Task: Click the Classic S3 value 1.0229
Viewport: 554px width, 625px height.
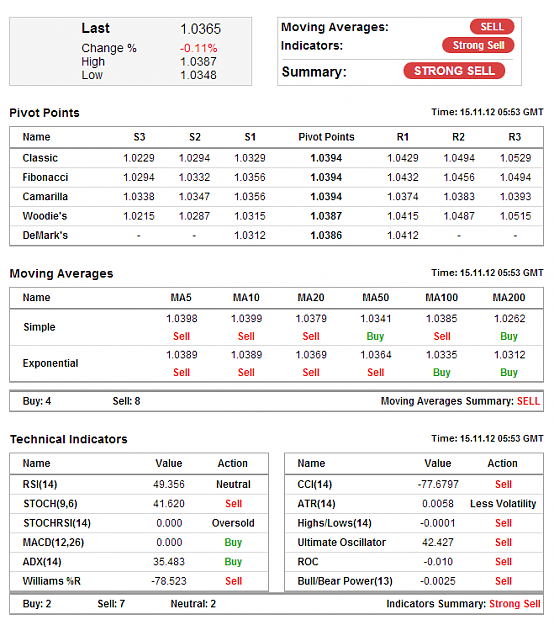Action: [139, 158]
